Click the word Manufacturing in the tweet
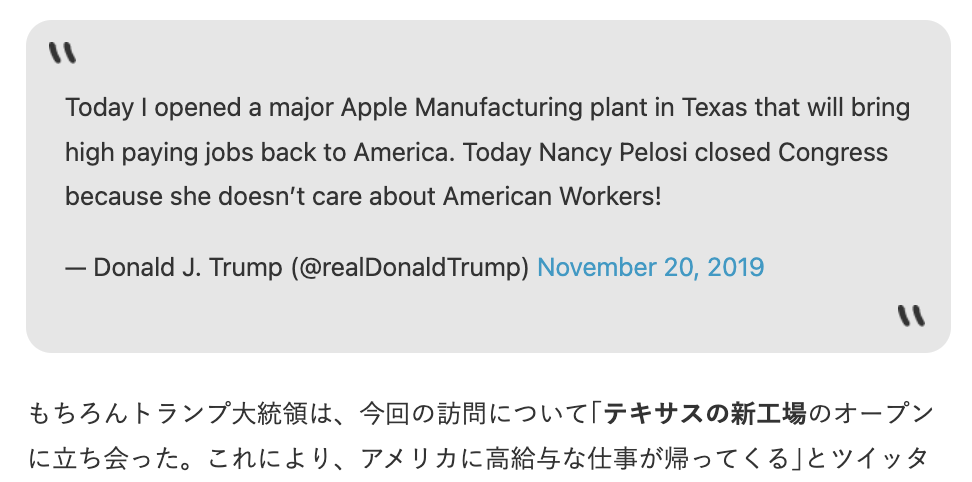This screenshot has height=482, width=972. point(498,108)
